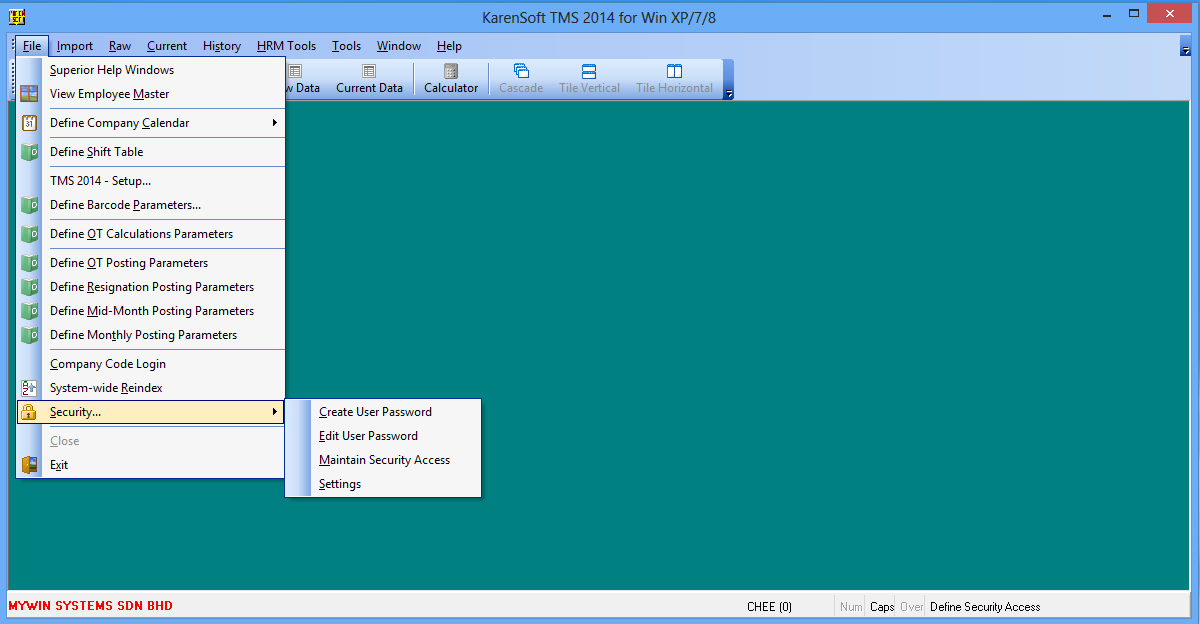1200x624 pixels.
Task: Click the System-wide Reindex sort icon
Action: pos(29,388)
